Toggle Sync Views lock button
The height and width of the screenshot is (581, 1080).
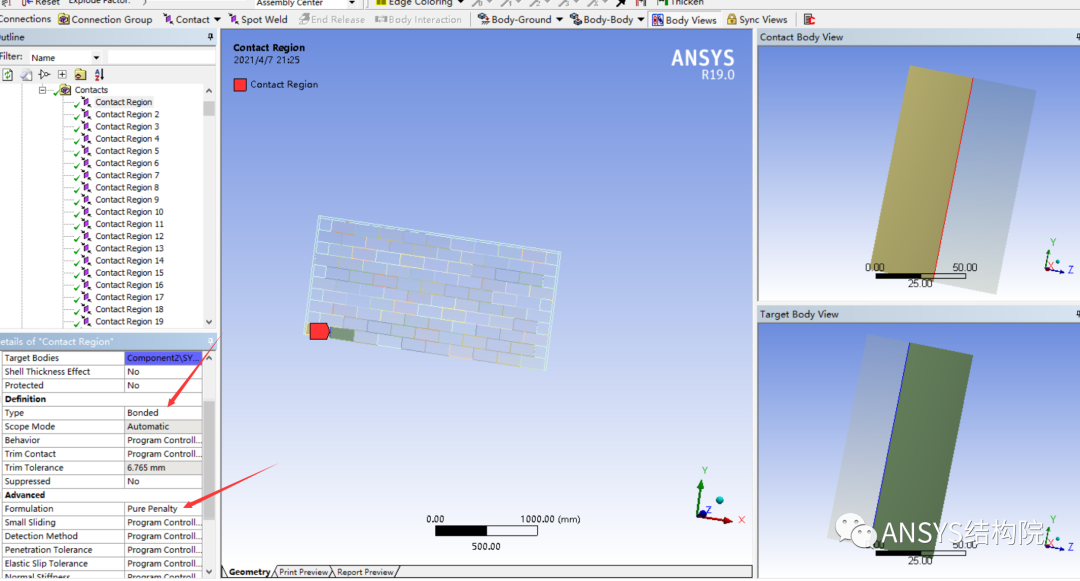[757, 19]
